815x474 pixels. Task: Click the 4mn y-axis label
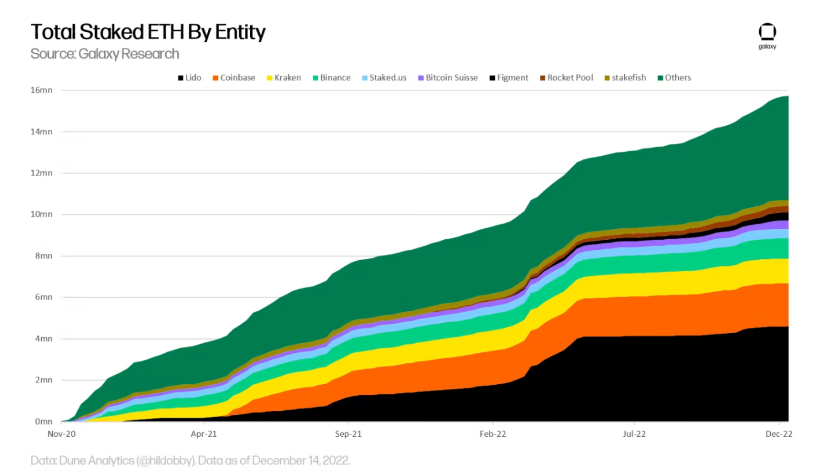coord(44,338)
